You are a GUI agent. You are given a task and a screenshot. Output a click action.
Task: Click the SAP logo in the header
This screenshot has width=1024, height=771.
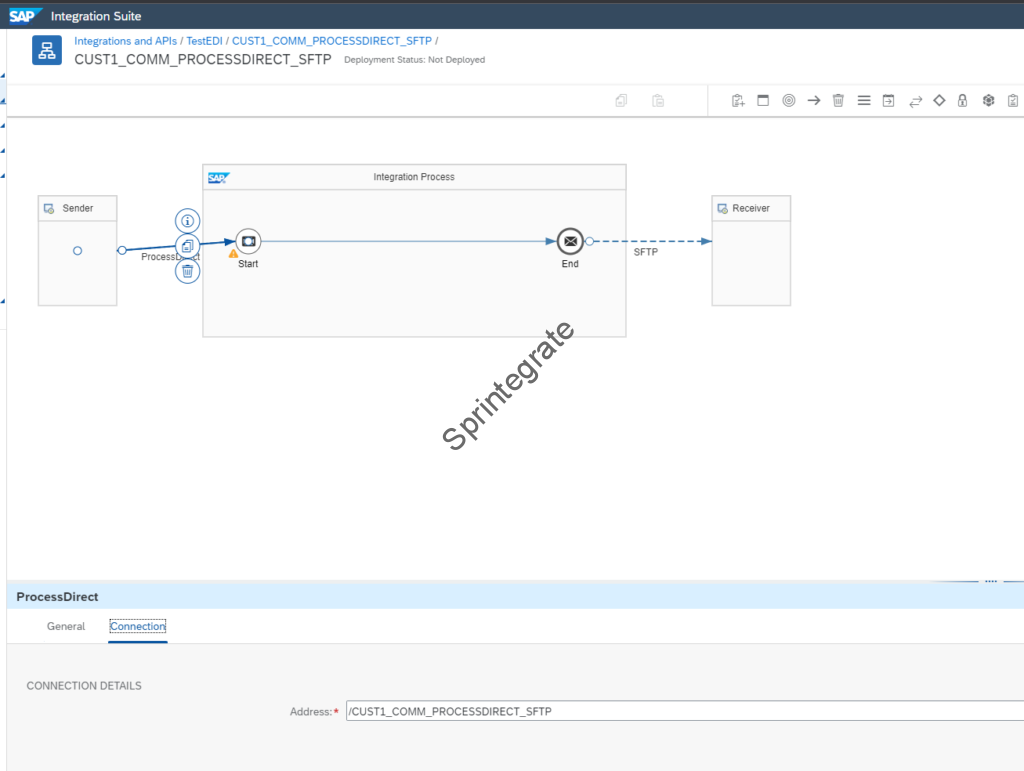(x=24, y=16)
